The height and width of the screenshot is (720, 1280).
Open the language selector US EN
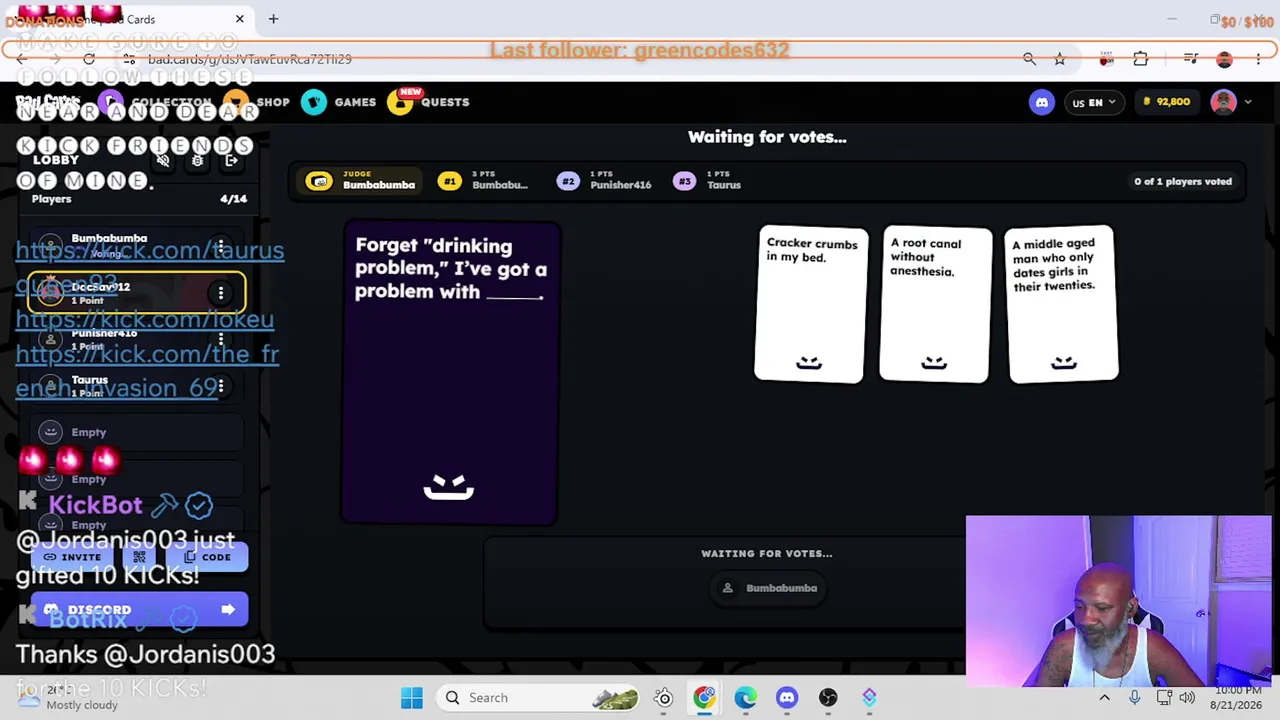click(1094, 102)
